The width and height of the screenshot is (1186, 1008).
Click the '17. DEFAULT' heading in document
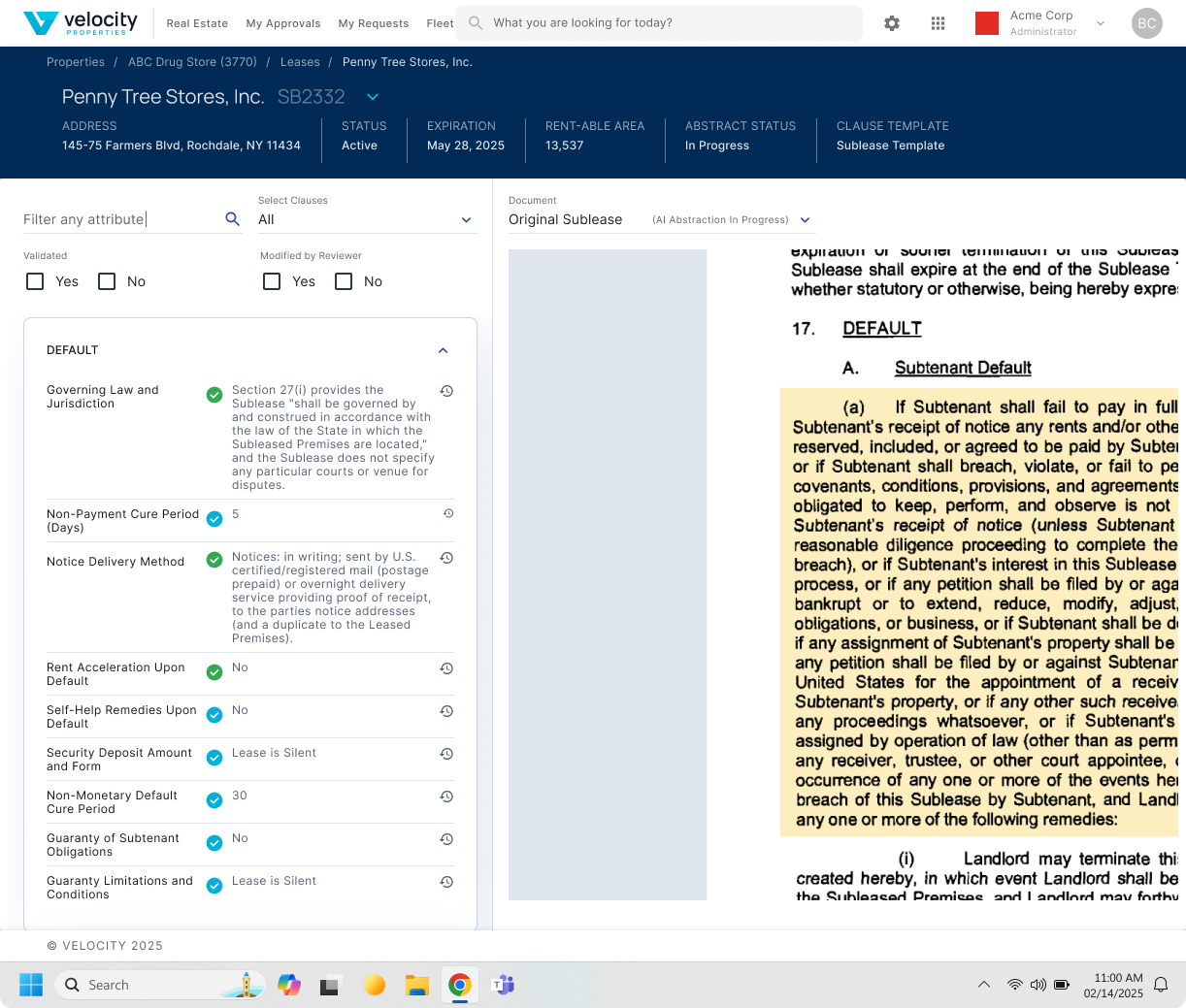pos(857,329)
